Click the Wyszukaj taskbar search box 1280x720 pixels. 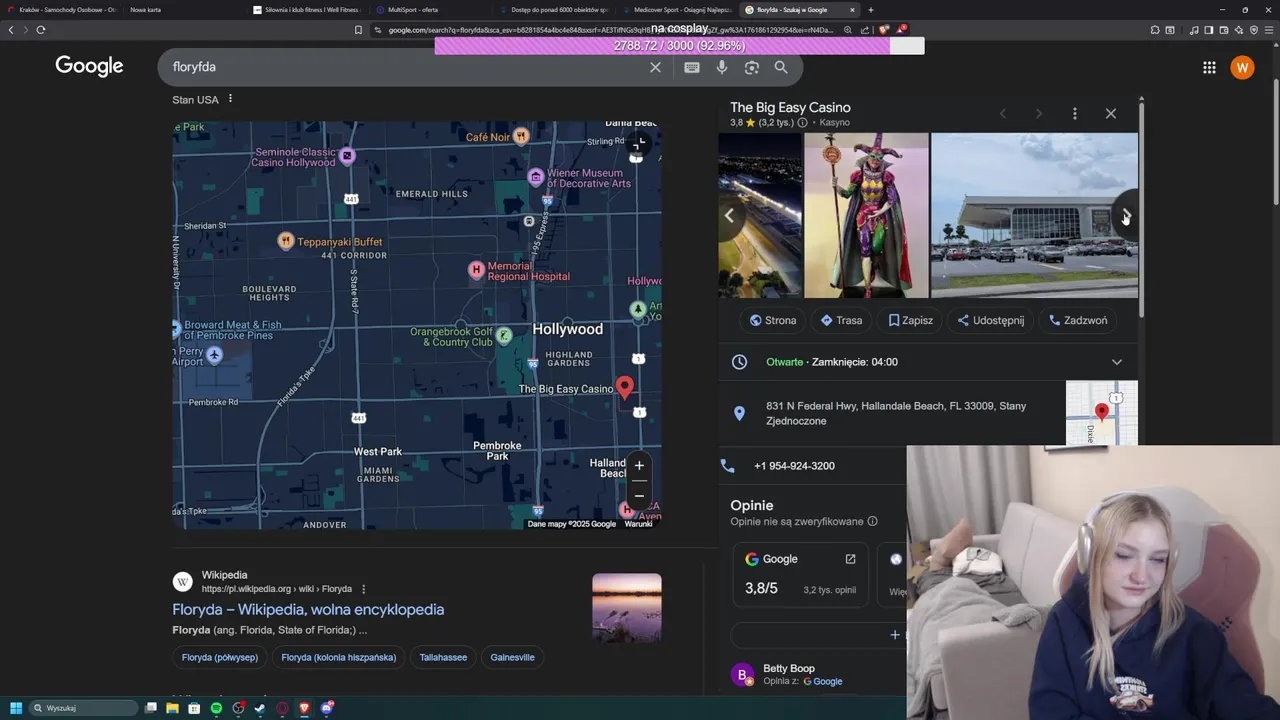[85, 708]
